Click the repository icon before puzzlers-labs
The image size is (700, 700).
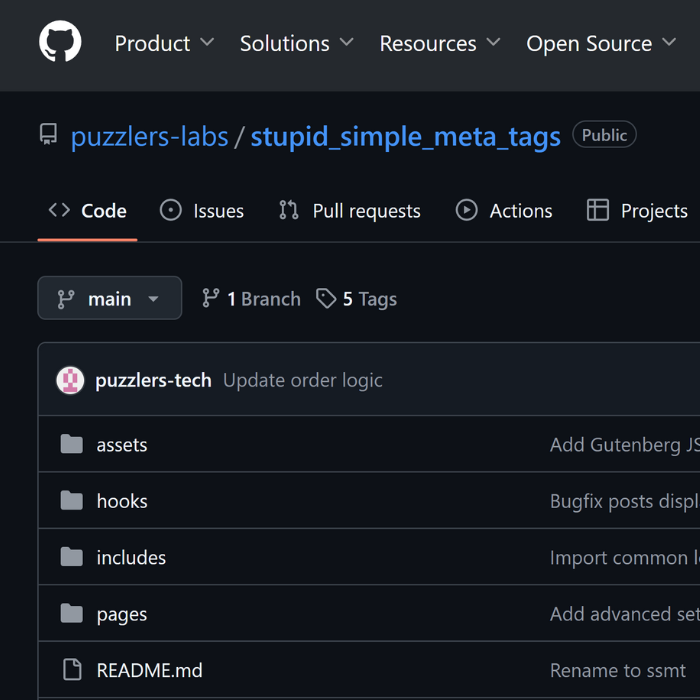point(48,136)
